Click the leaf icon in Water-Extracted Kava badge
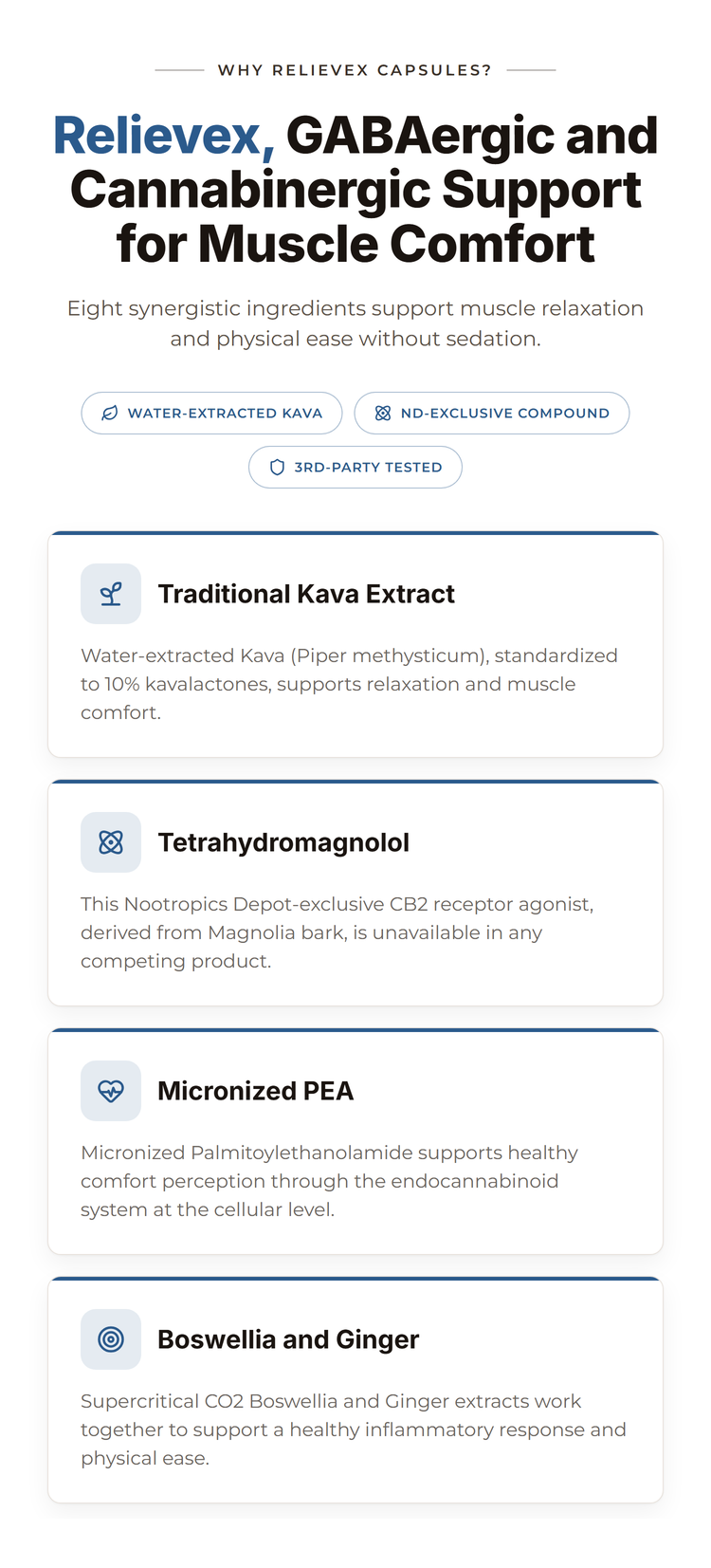 click(110, 414)
